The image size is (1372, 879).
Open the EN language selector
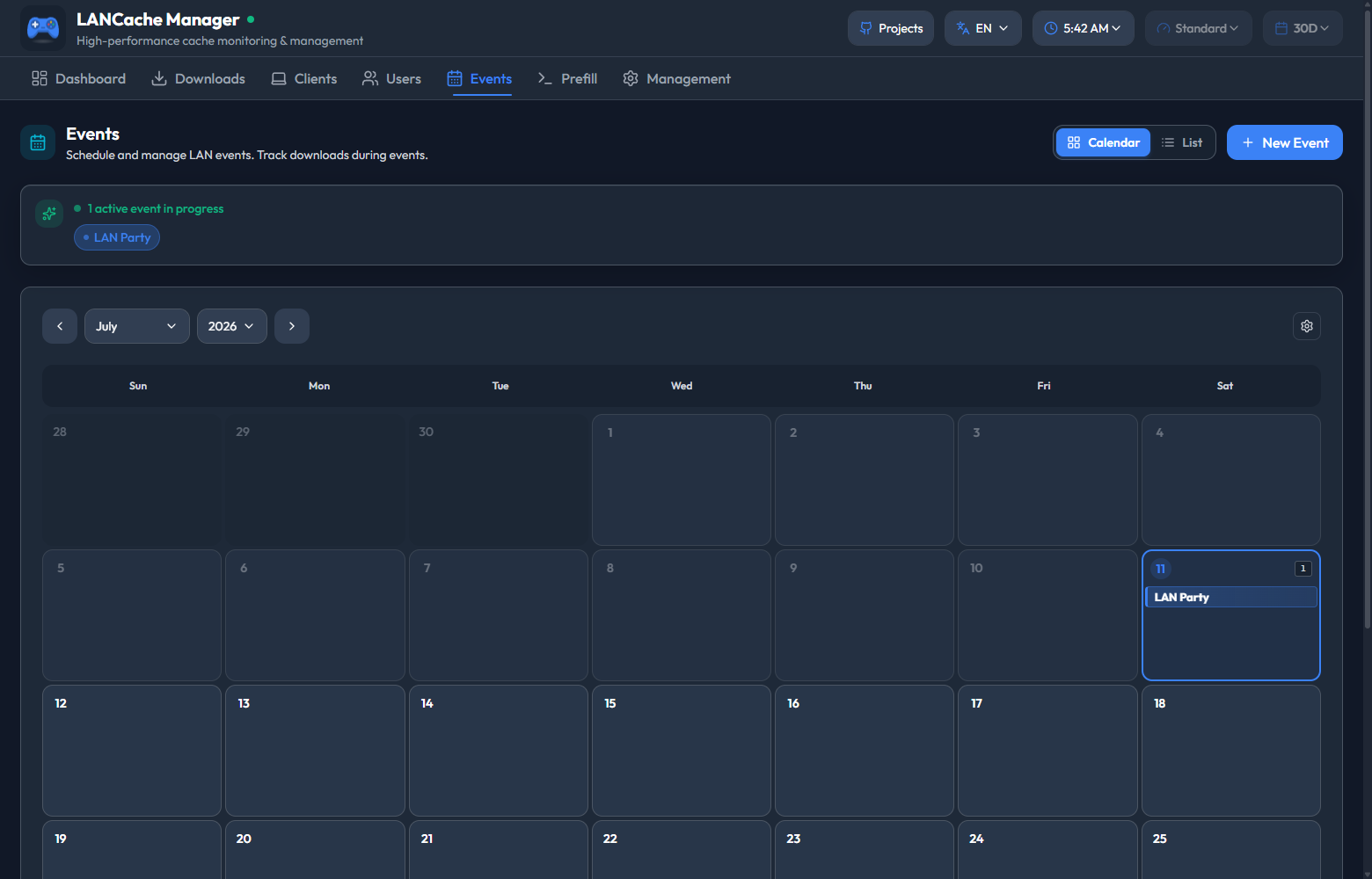click(983, 28)
